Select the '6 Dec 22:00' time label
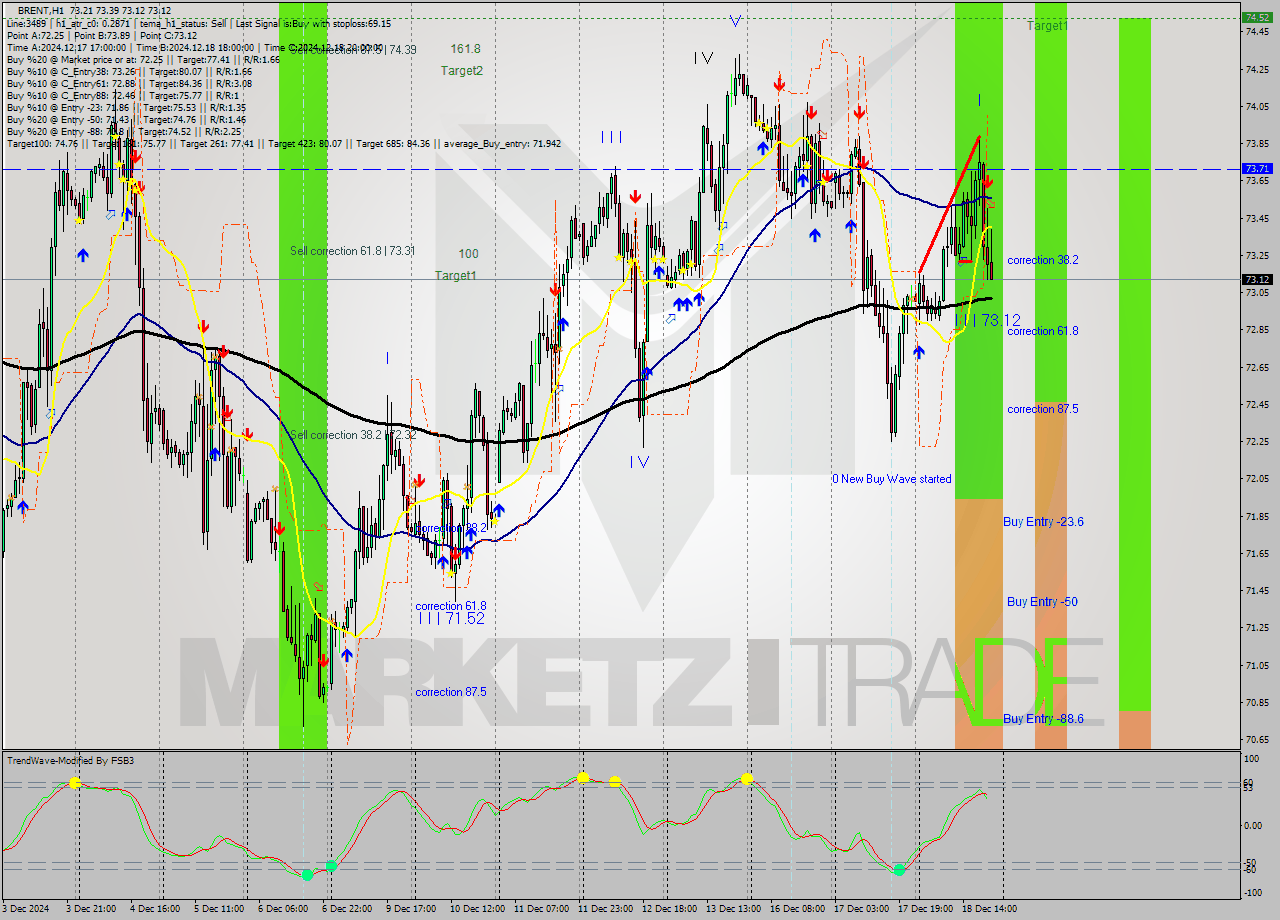The width and height of the screenshot is (1280, 920). [347, 909]
